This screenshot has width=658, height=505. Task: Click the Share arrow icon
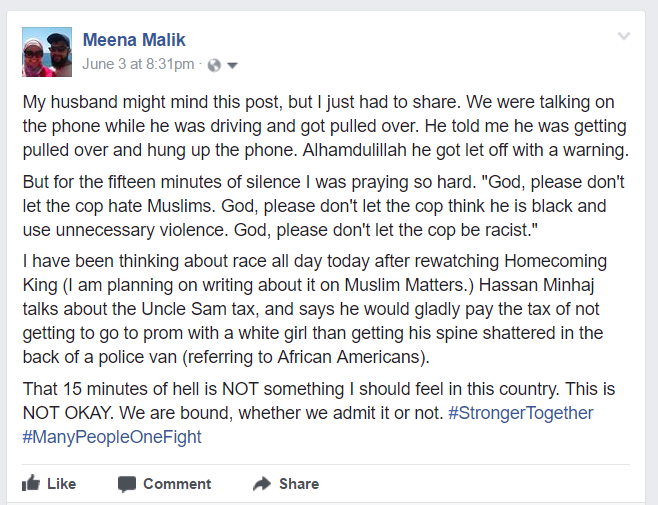[262, 484]
